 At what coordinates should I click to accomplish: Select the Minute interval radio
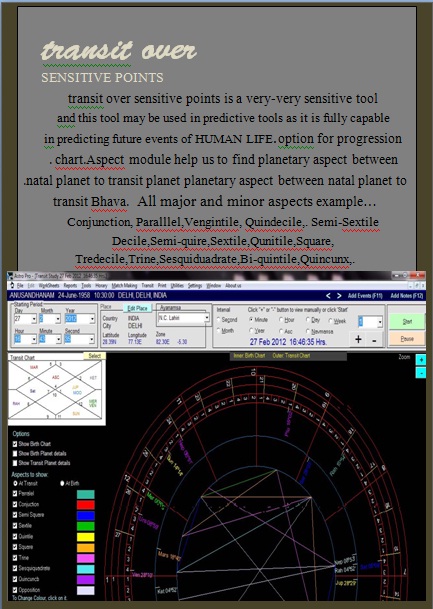pos(251,320)
